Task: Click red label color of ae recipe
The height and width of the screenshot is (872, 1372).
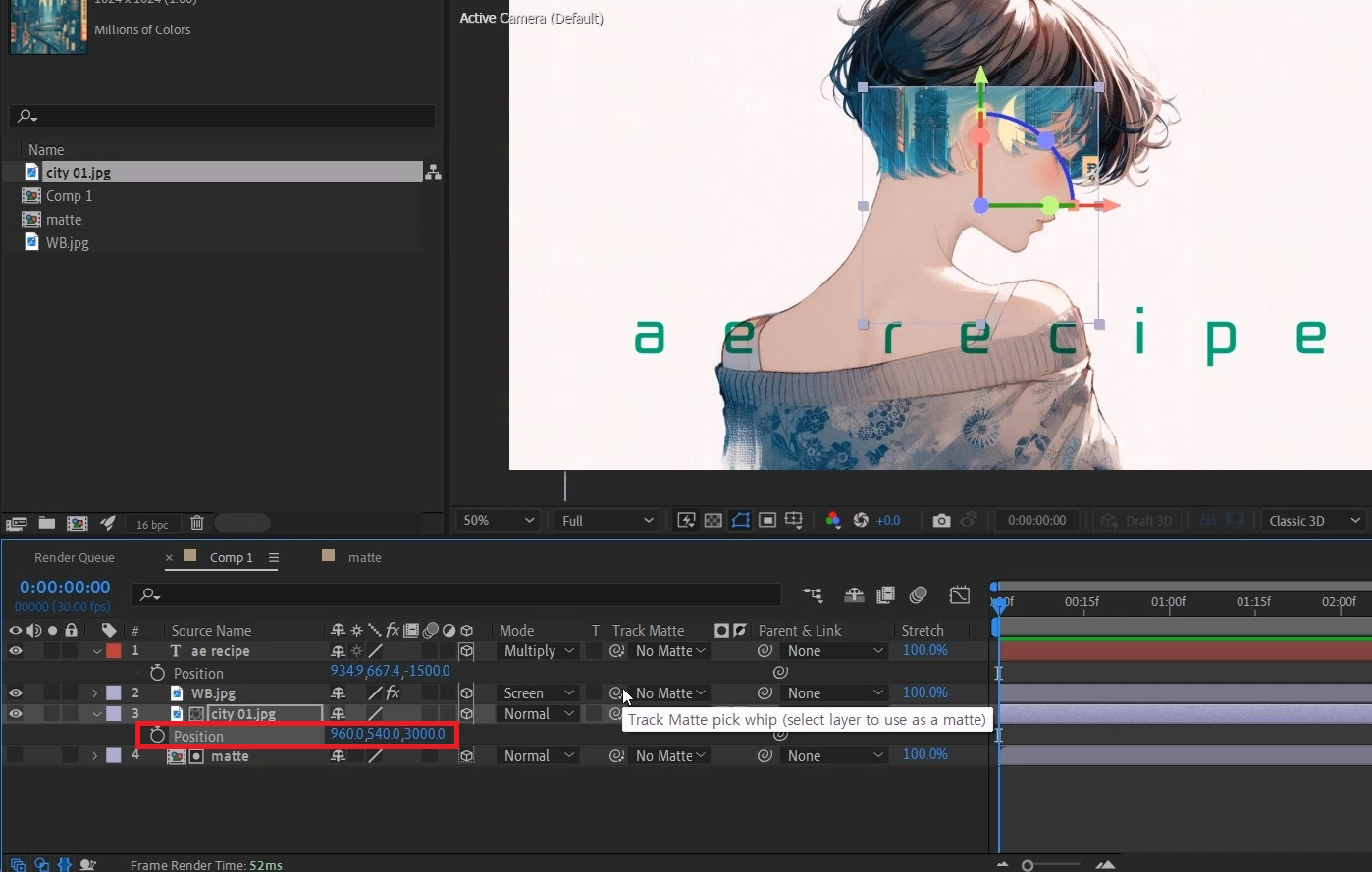Action: 114,651
